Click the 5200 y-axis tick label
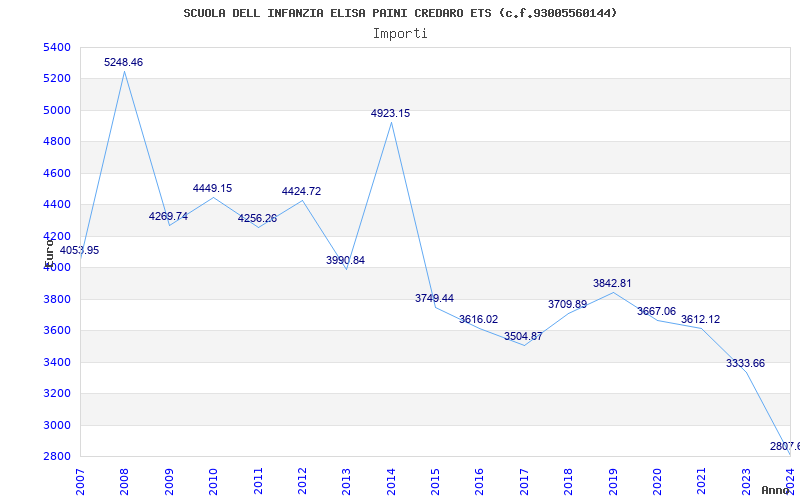Screen dimensions: 800x500 coord(58,79)
